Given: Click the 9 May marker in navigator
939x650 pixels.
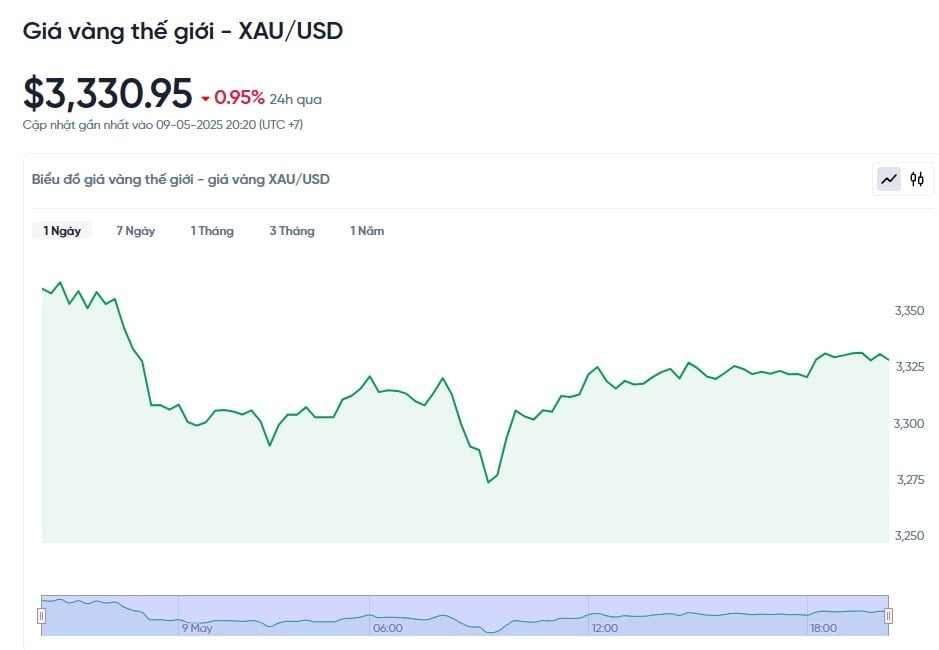Looking at the screenshot, I should [197, 628].
